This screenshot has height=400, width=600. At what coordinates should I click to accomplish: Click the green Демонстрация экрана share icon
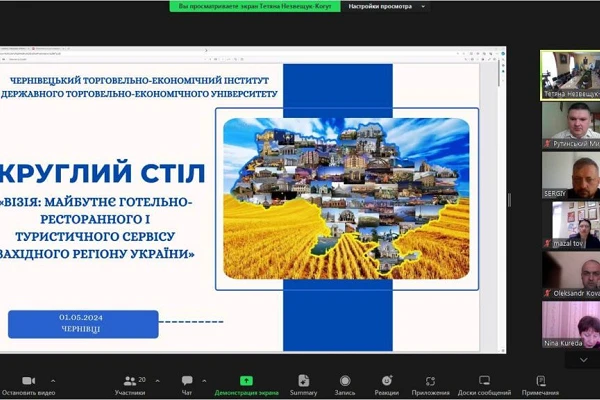[247, 381]
